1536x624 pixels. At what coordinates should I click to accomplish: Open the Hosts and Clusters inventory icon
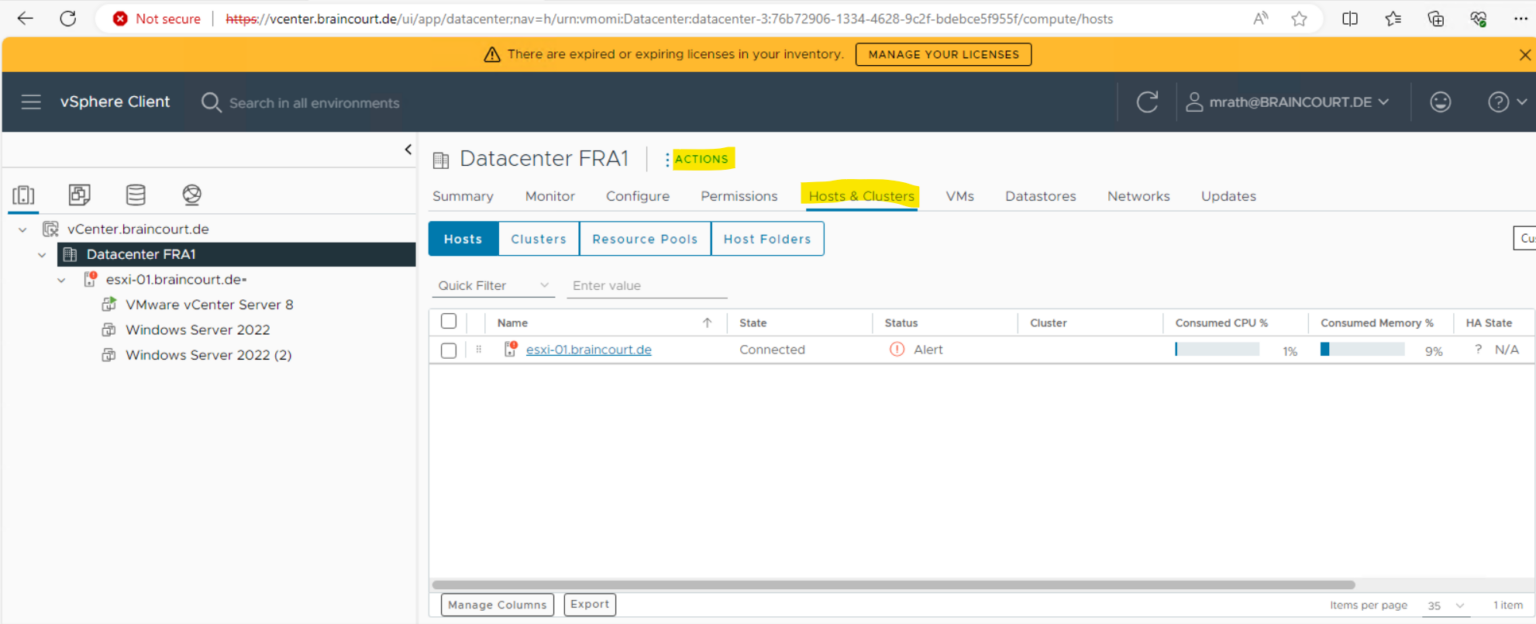[x=24, y=195]
